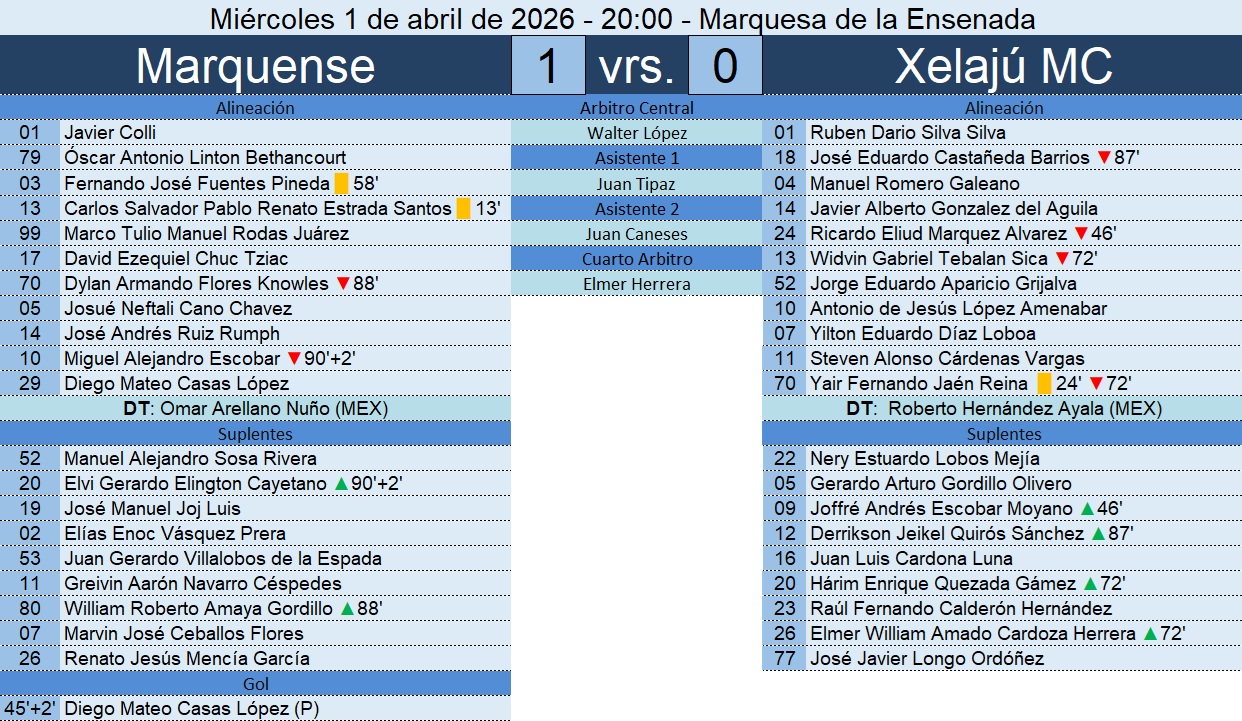The image size is (1242, 721).
Task: Click the Xelajú MC score box showing 0
Action: (725, 66)
